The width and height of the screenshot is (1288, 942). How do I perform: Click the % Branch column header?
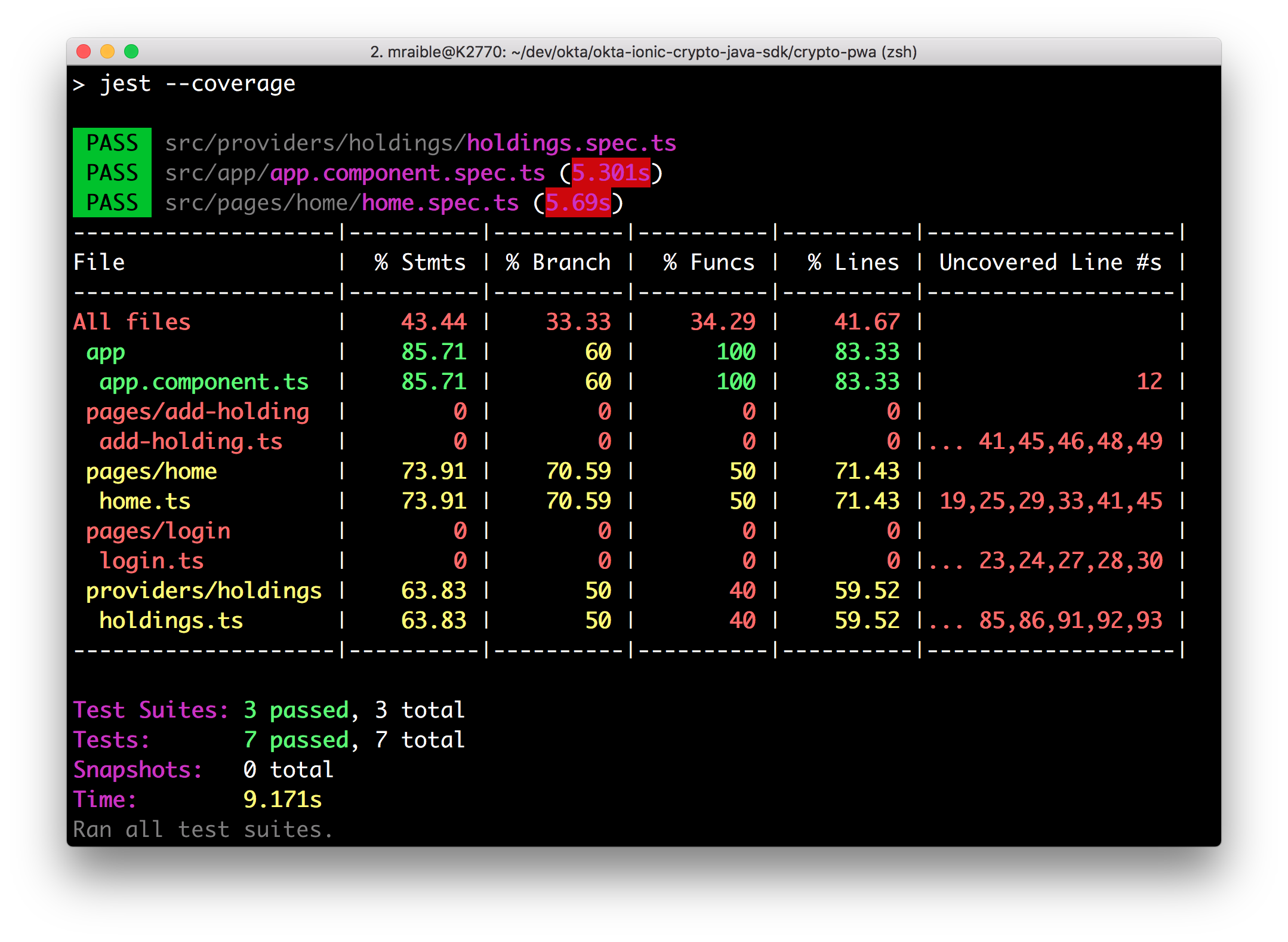pos(558,263)
